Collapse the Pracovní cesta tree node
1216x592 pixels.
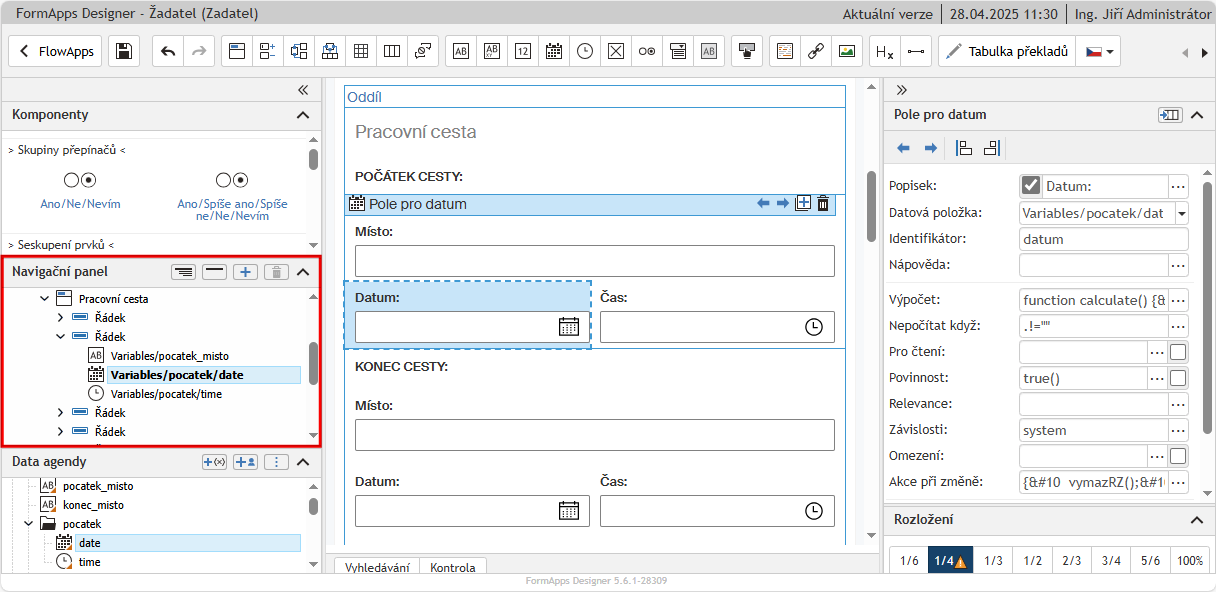click(x=44, y=299)
